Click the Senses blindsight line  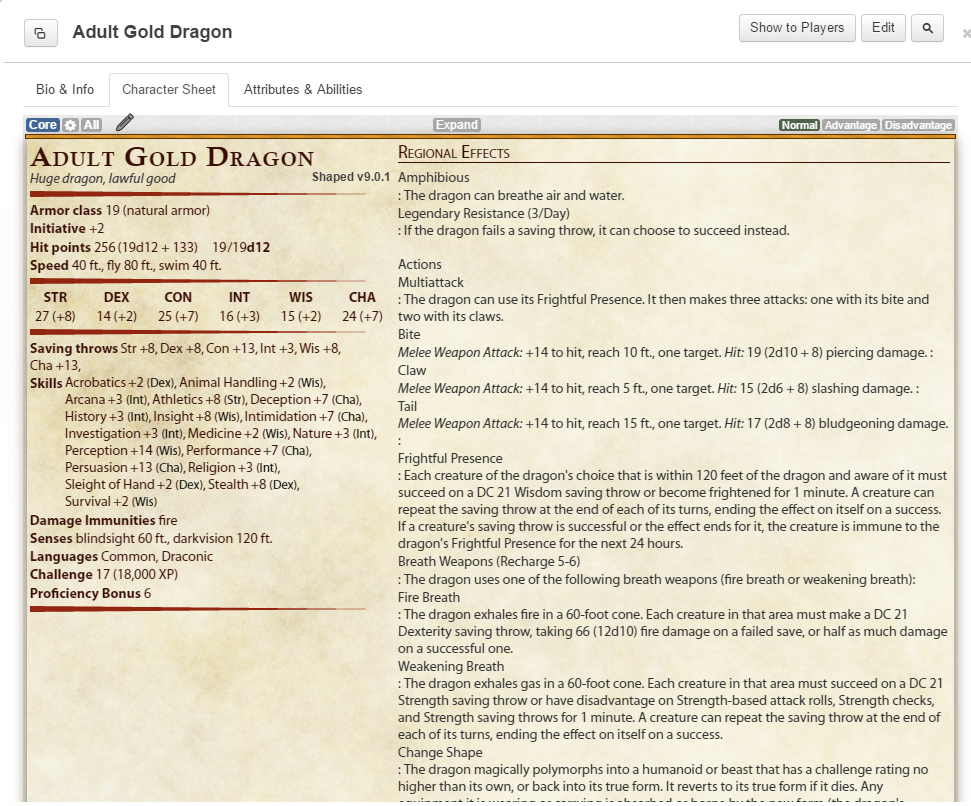[x=151, y=539]
